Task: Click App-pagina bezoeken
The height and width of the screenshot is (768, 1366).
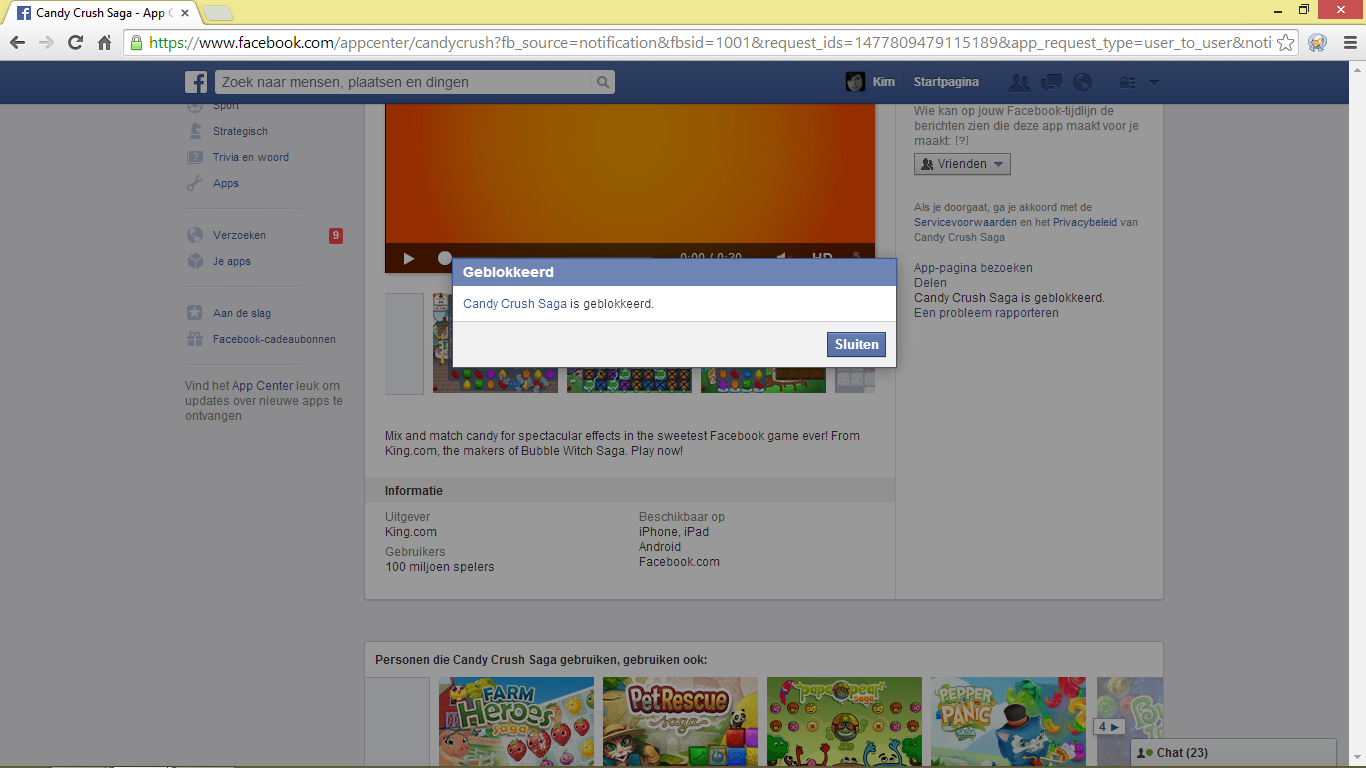Action: pos(973,268)
